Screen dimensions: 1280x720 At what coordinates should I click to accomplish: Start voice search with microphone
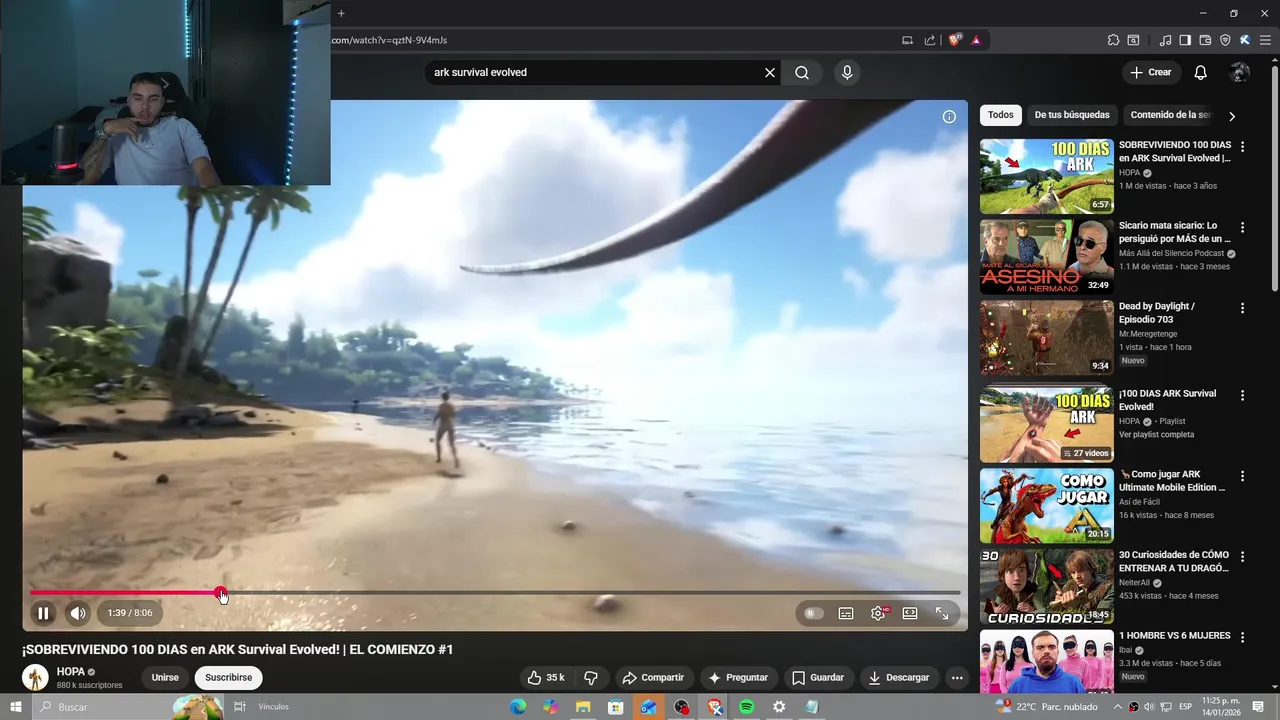[847, 72]
